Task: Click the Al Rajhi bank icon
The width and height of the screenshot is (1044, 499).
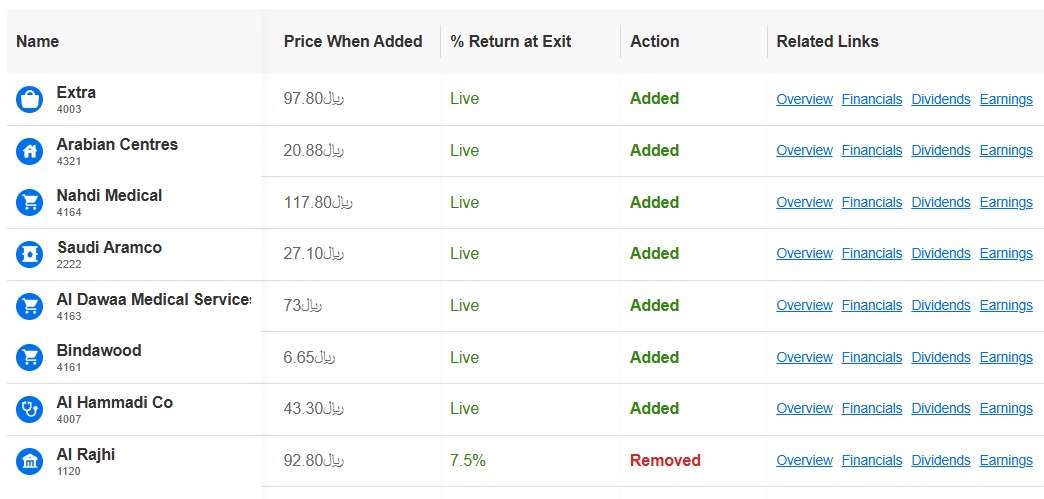Action: [29, 462]
